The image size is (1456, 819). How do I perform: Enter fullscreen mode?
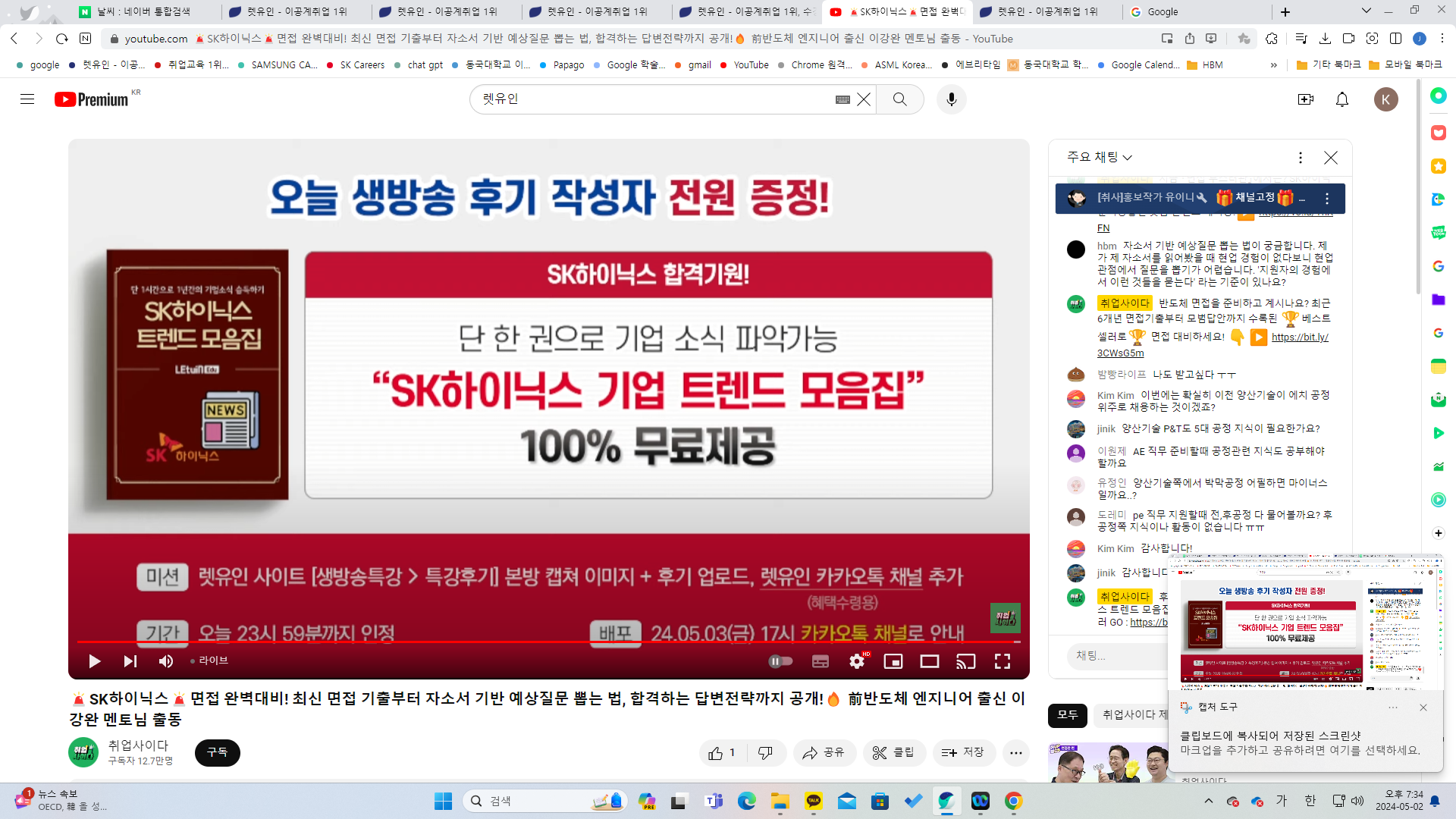pyautogui.click(x=1003, y=661)
